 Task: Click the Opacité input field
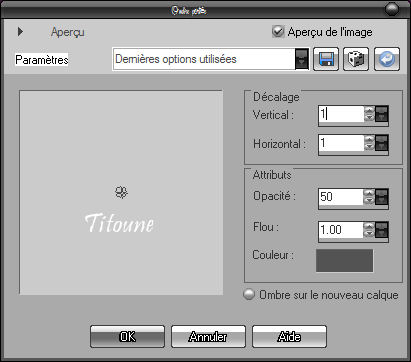point(341,197)
